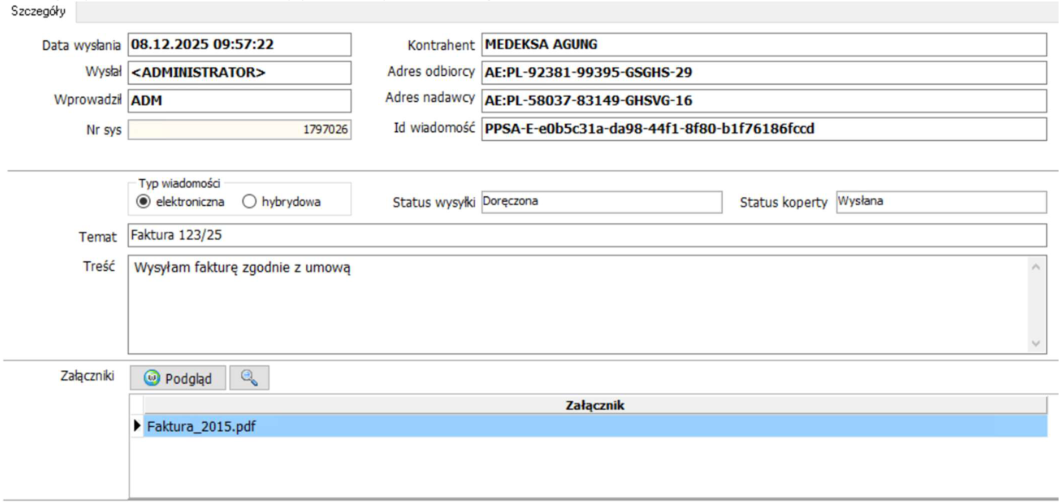This screenshot has height=503, width=1059.
Task: Click the Nr sys field 1797026
Action: coord(240,130)
